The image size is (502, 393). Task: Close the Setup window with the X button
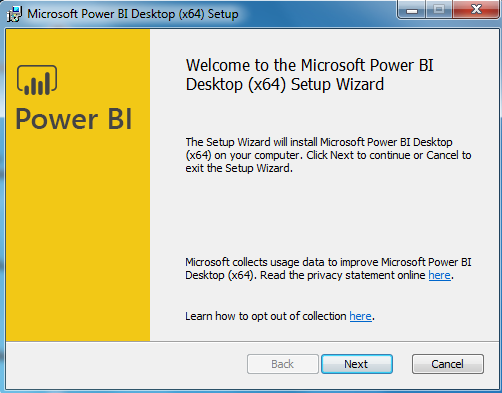coord(476,10)
